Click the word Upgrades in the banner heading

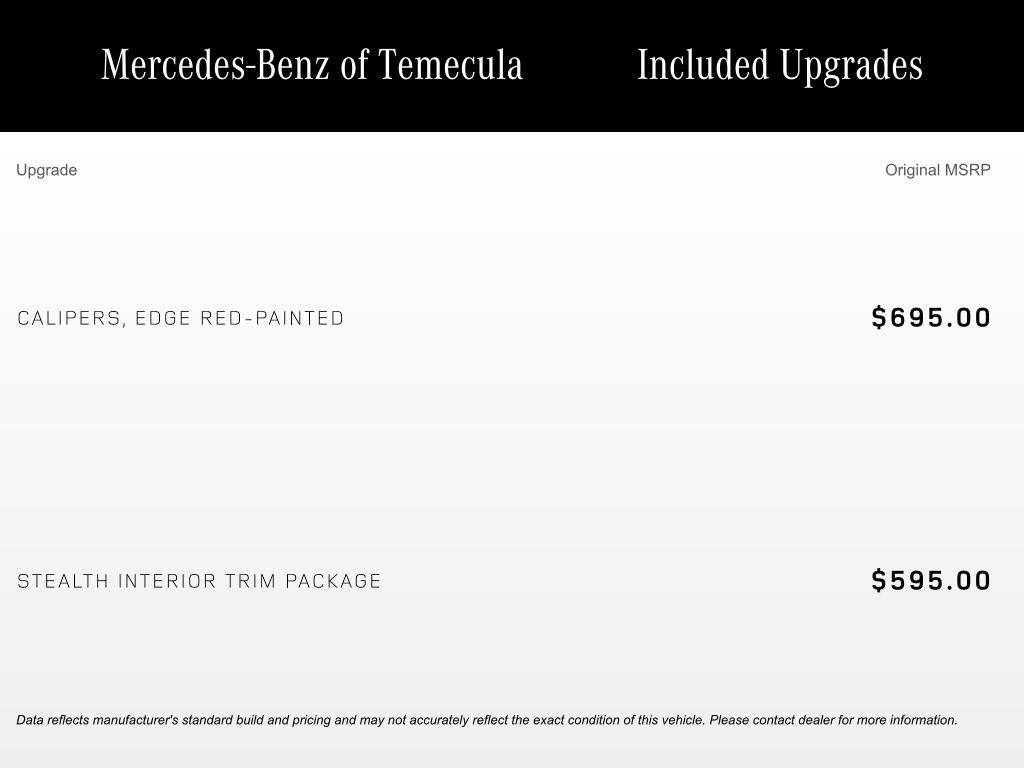point(851,65)
